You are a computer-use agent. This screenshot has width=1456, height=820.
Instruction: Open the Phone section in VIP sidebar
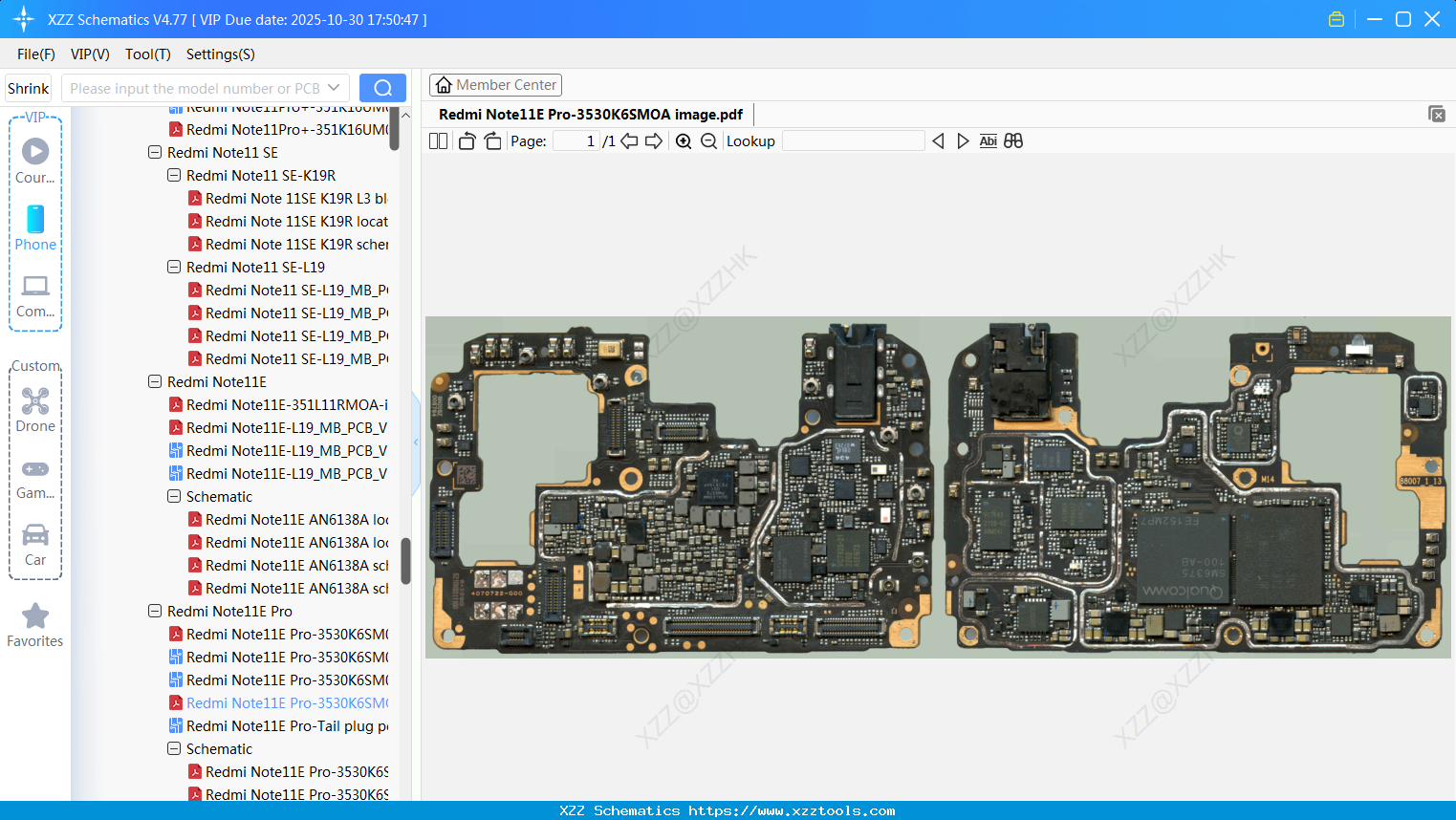point(35,229)
